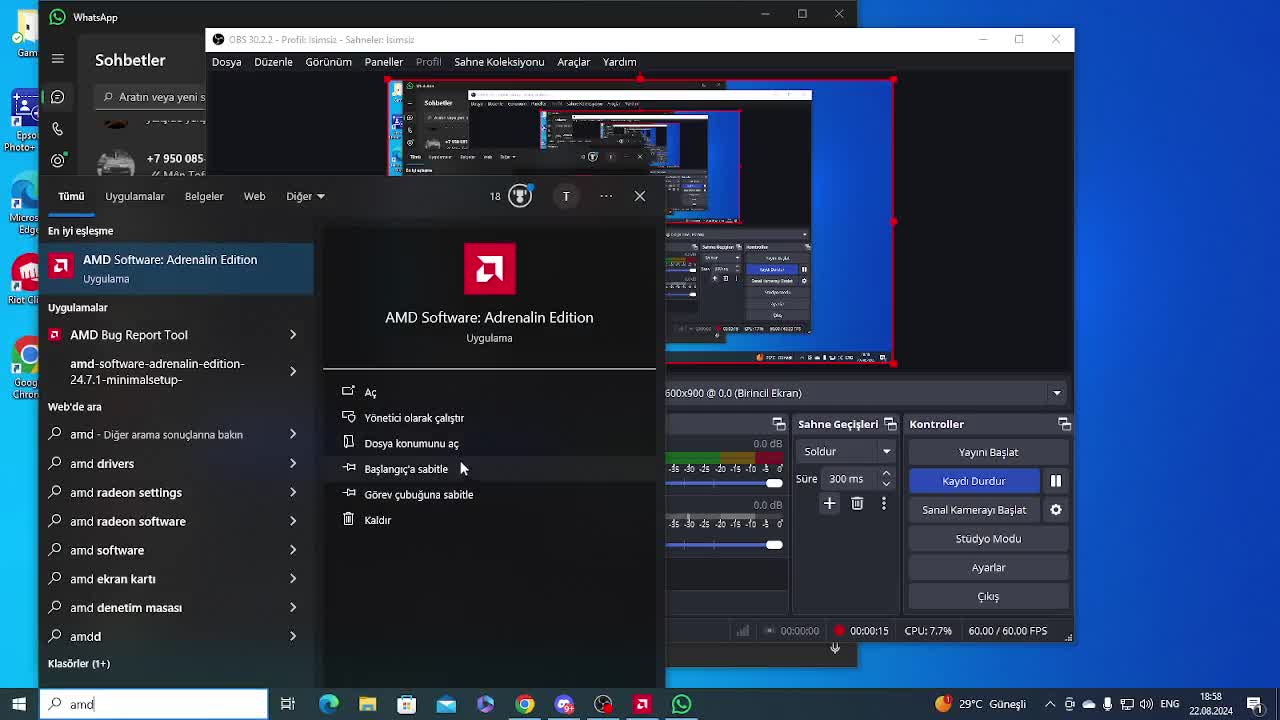Toggle Sanal Kamerayı Başlat button

coord(973,510)
